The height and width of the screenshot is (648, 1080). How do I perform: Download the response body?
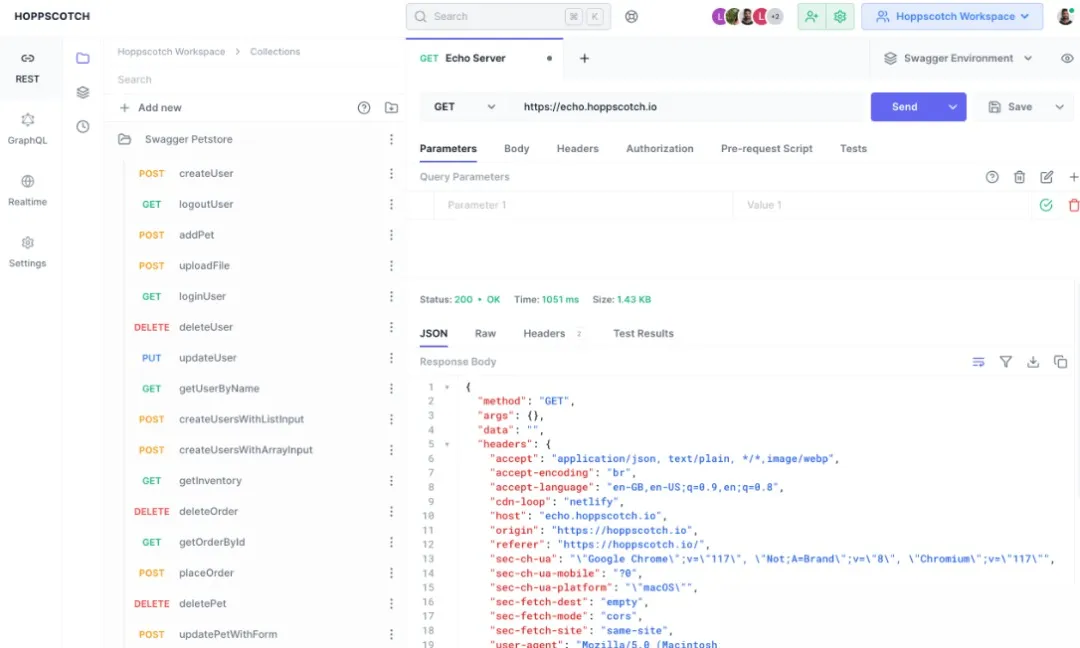coord(1032,362)
